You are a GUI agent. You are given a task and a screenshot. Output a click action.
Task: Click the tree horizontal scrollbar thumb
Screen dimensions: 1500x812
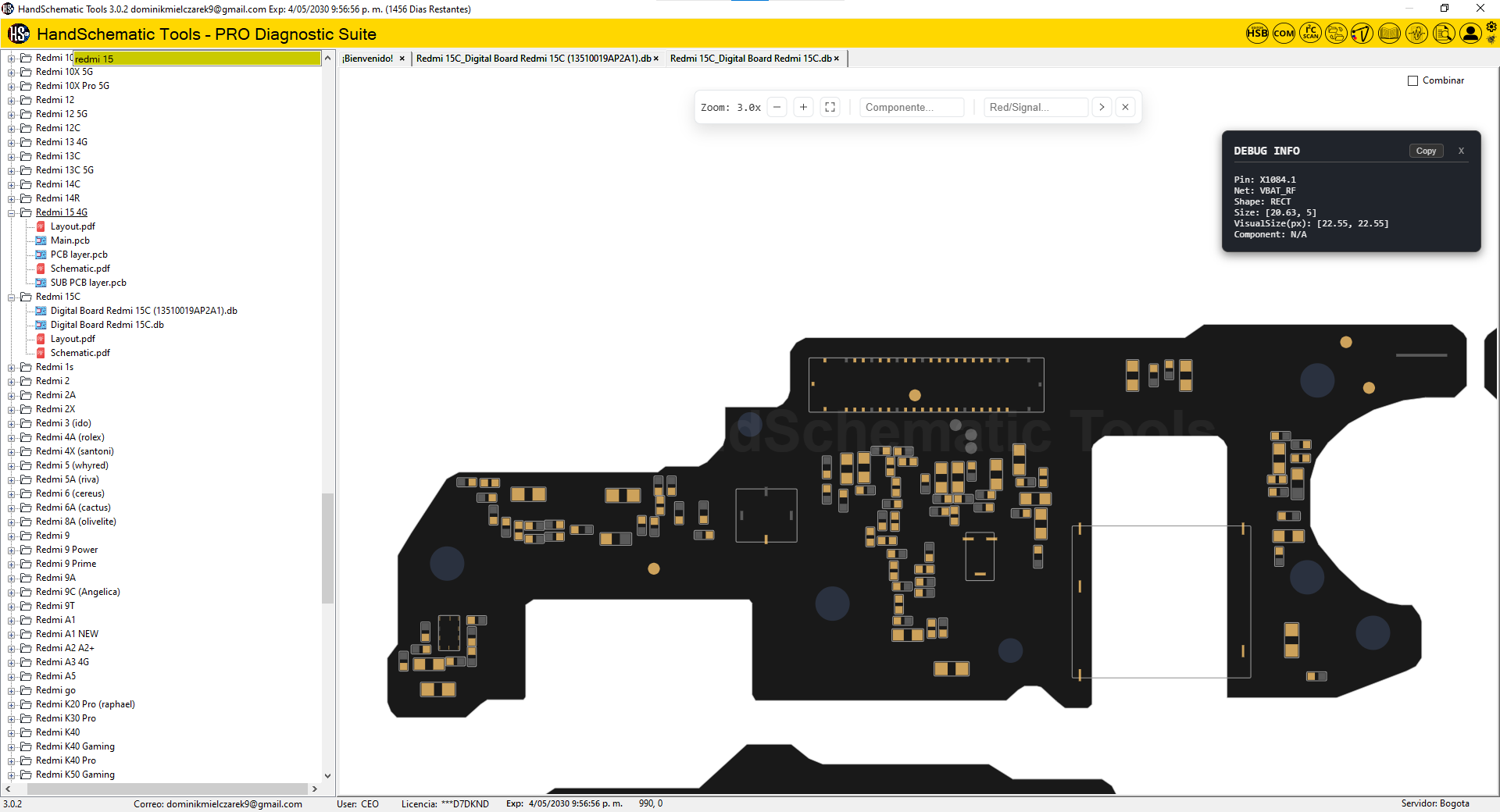pyautogui.click(x=167, y=789)
